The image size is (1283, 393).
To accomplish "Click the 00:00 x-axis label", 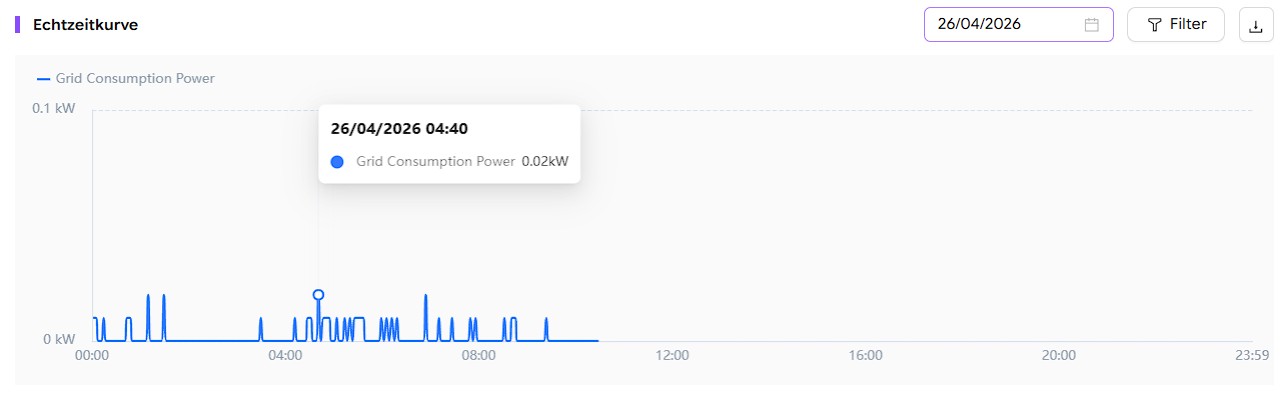I will pos(92,355).
